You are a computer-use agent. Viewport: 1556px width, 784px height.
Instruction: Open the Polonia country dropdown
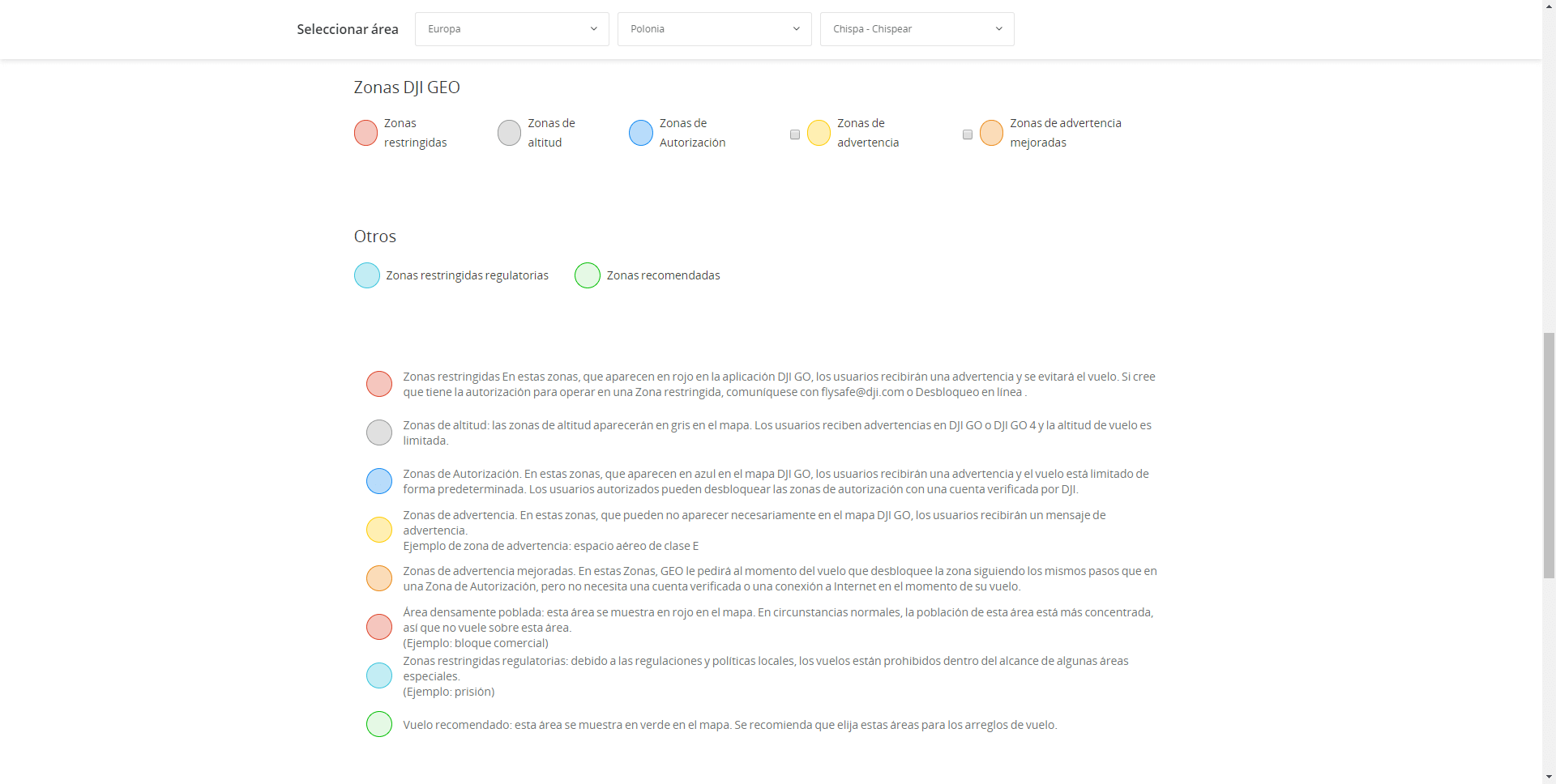point(714,29)
